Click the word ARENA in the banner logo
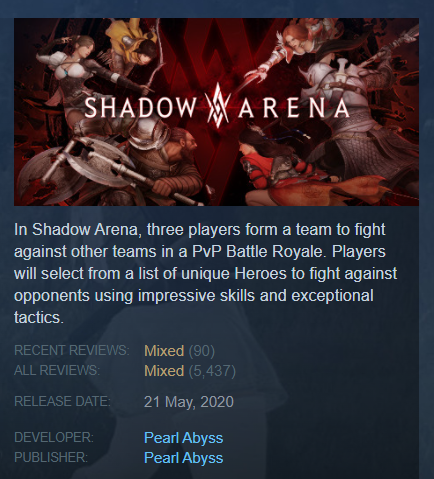Image resolution: width=434 pixels, height=479 pixels. [294, 108]
